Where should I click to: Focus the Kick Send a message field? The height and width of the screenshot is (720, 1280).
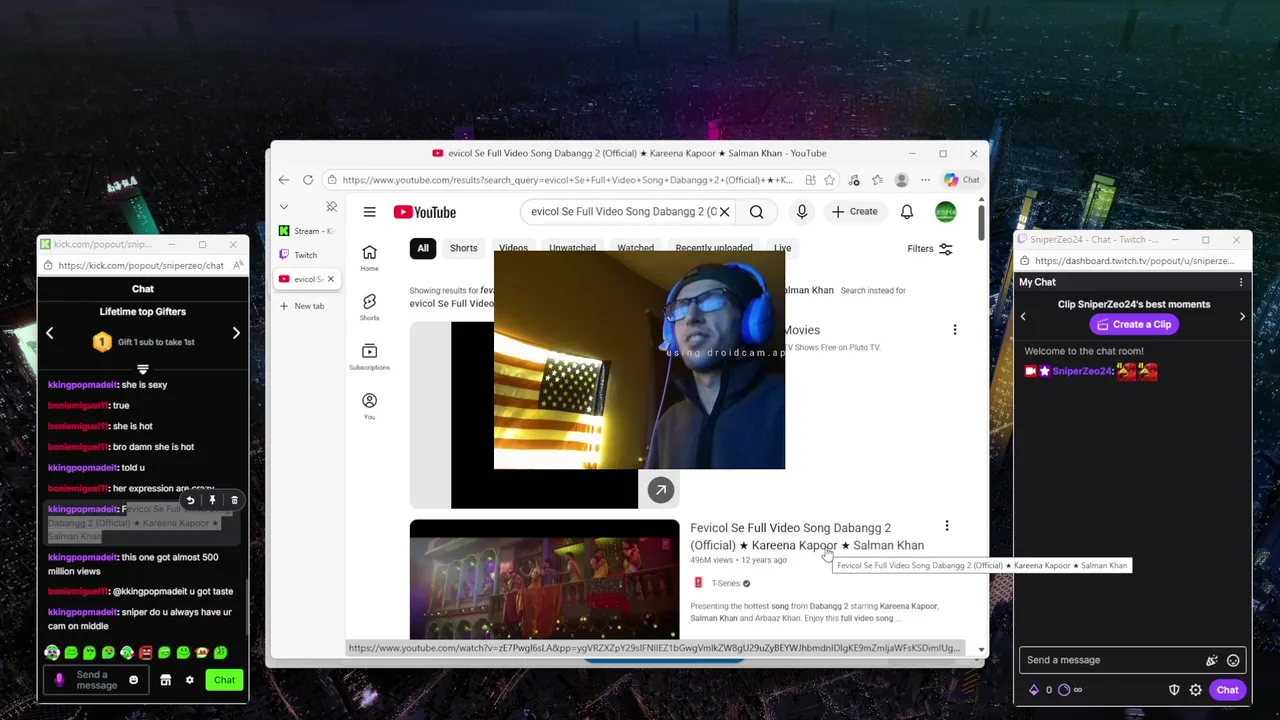point(96,680)
